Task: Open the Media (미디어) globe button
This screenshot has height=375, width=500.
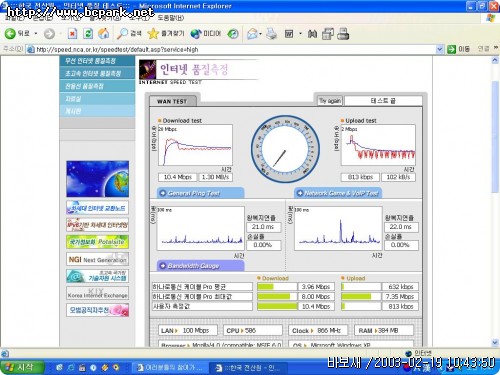Action: 205,33
